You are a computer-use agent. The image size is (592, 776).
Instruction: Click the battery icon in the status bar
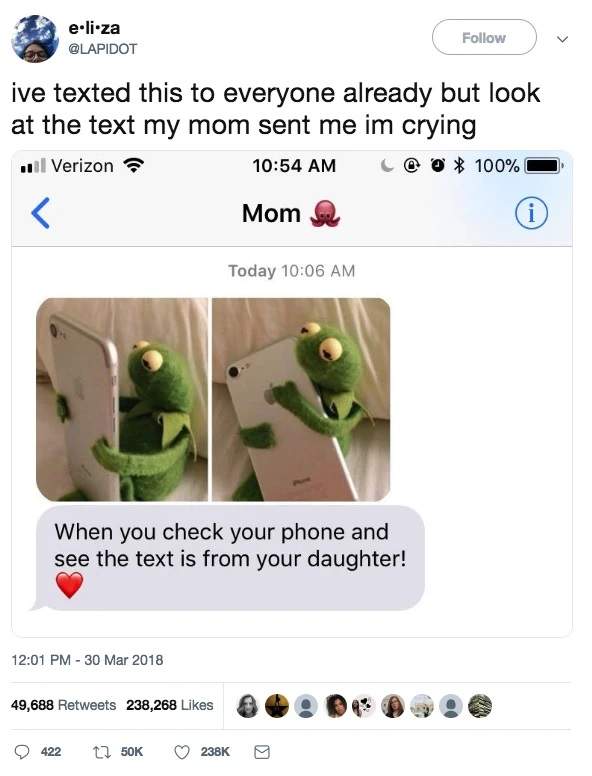[x=544, y=165]
